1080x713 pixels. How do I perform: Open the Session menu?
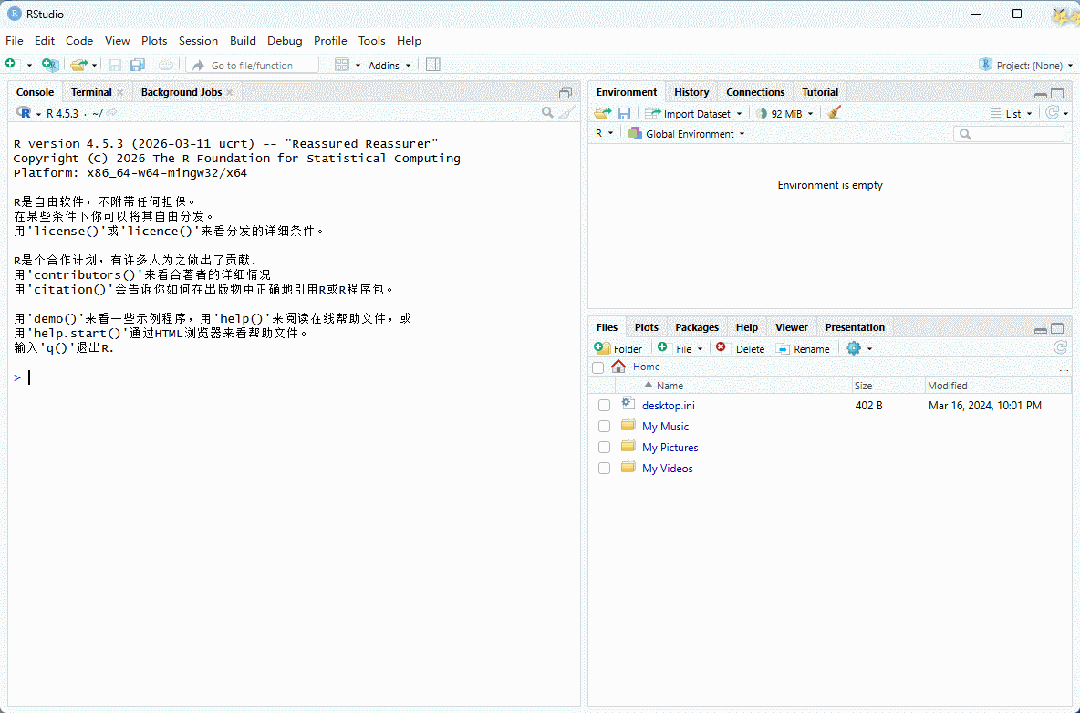point(198,41)
